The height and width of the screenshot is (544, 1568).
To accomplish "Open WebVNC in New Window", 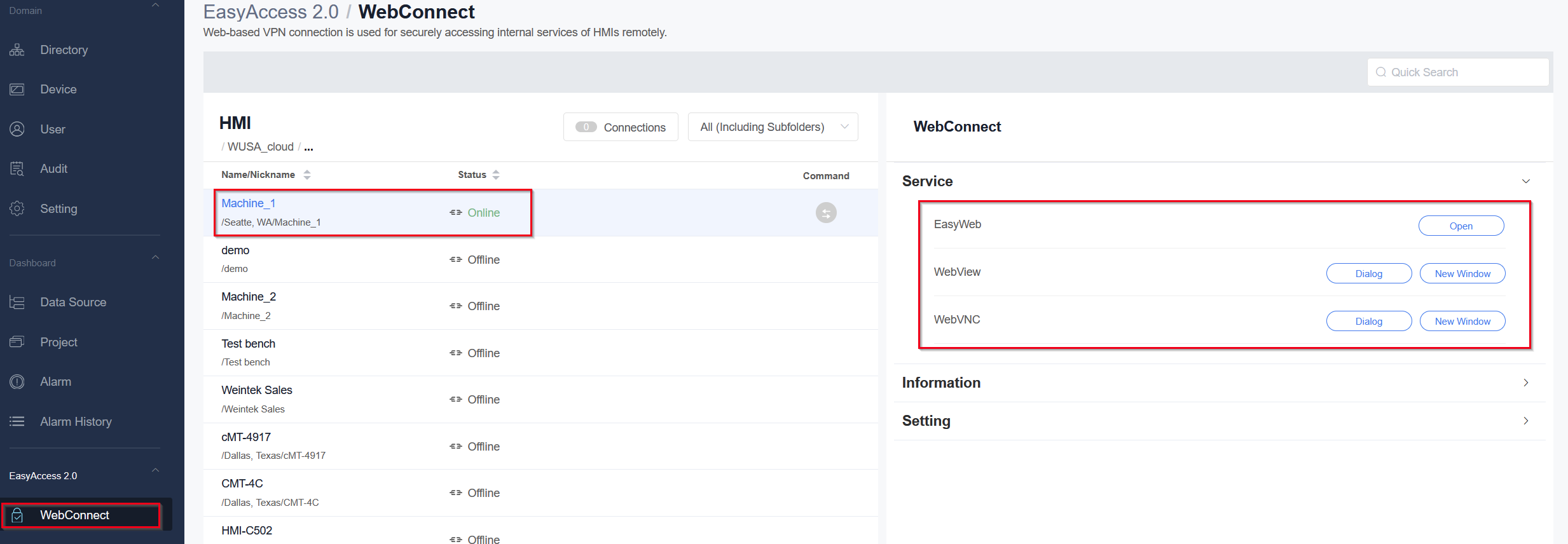I will click(1462, 322).
